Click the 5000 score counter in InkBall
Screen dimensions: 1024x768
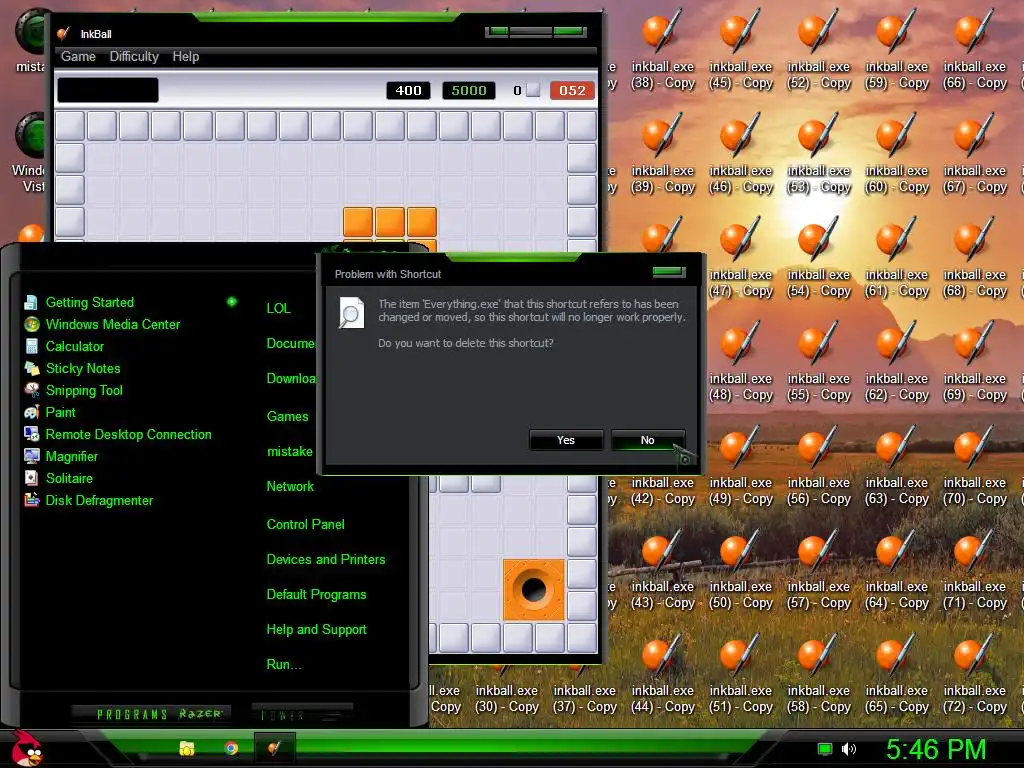coord(469,90)
